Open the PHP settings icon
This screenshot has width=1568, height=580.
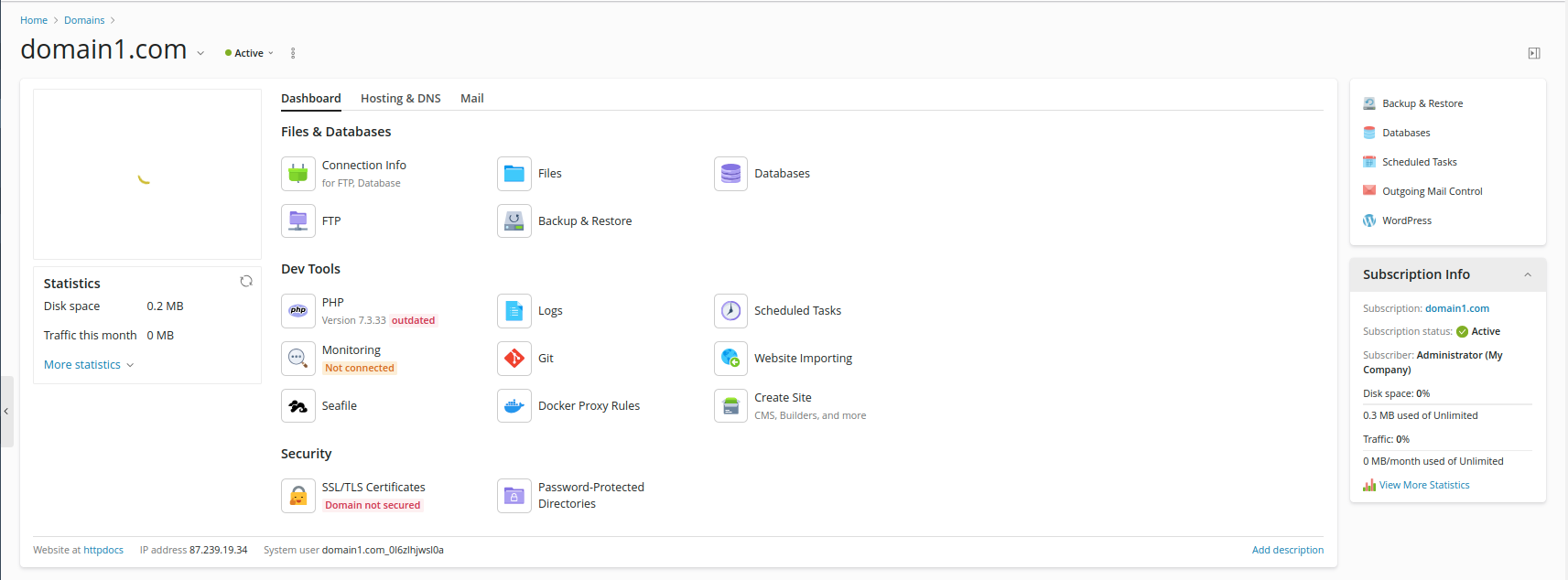pos(298,311)
